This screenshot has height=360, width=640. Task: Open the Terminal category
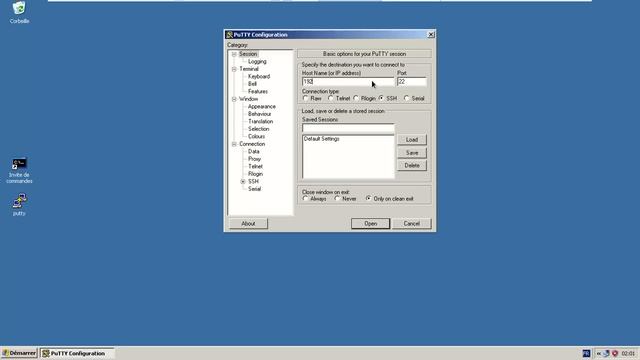[249, 69]
